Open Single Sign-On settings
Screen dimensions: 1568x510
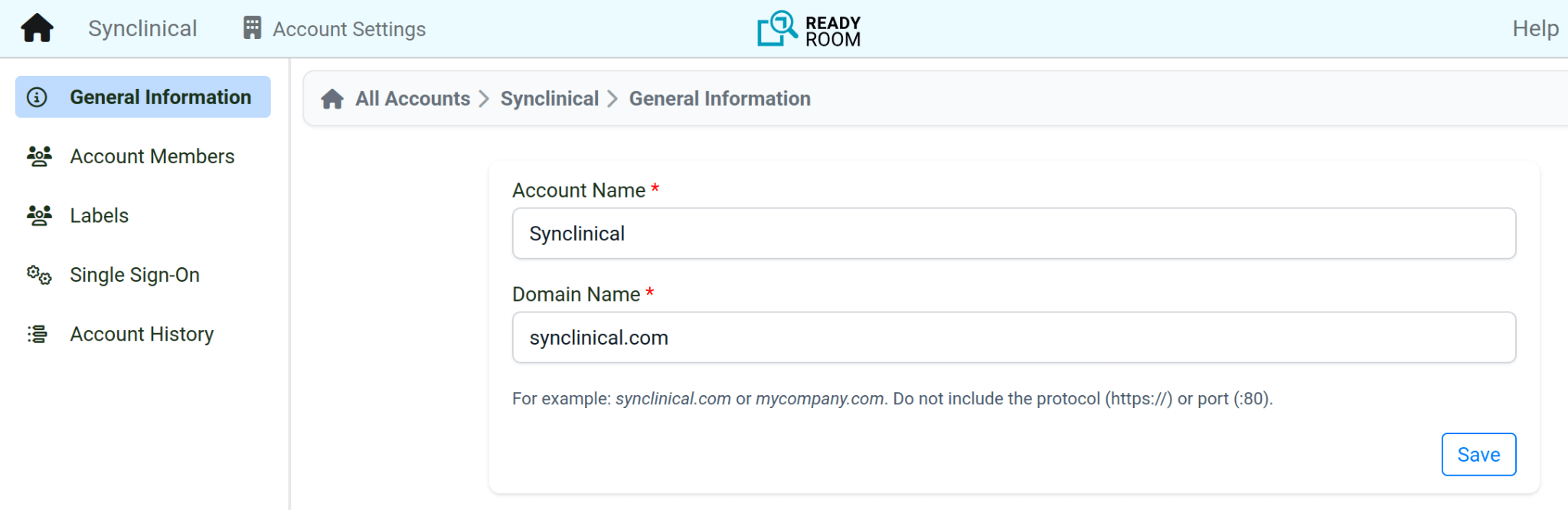point(135,275)
